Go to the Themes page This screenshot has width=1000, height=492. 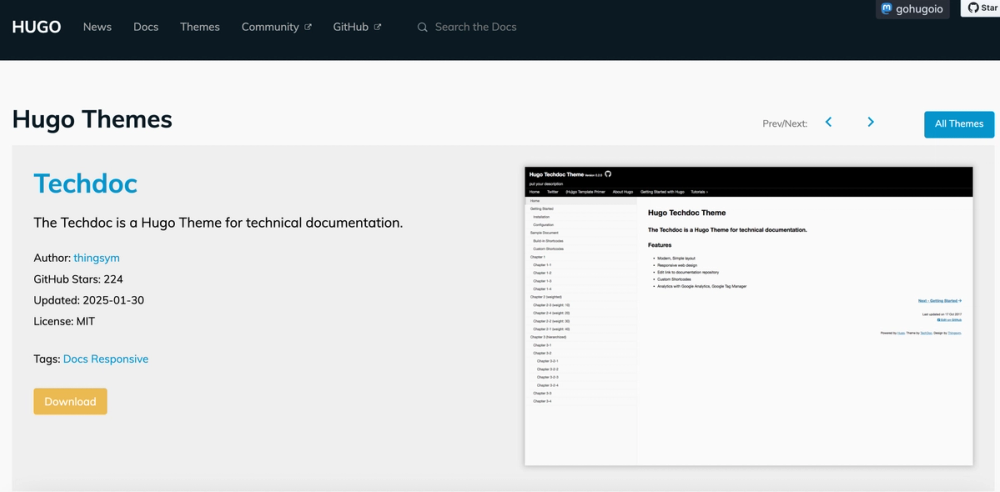pos(200,27)
